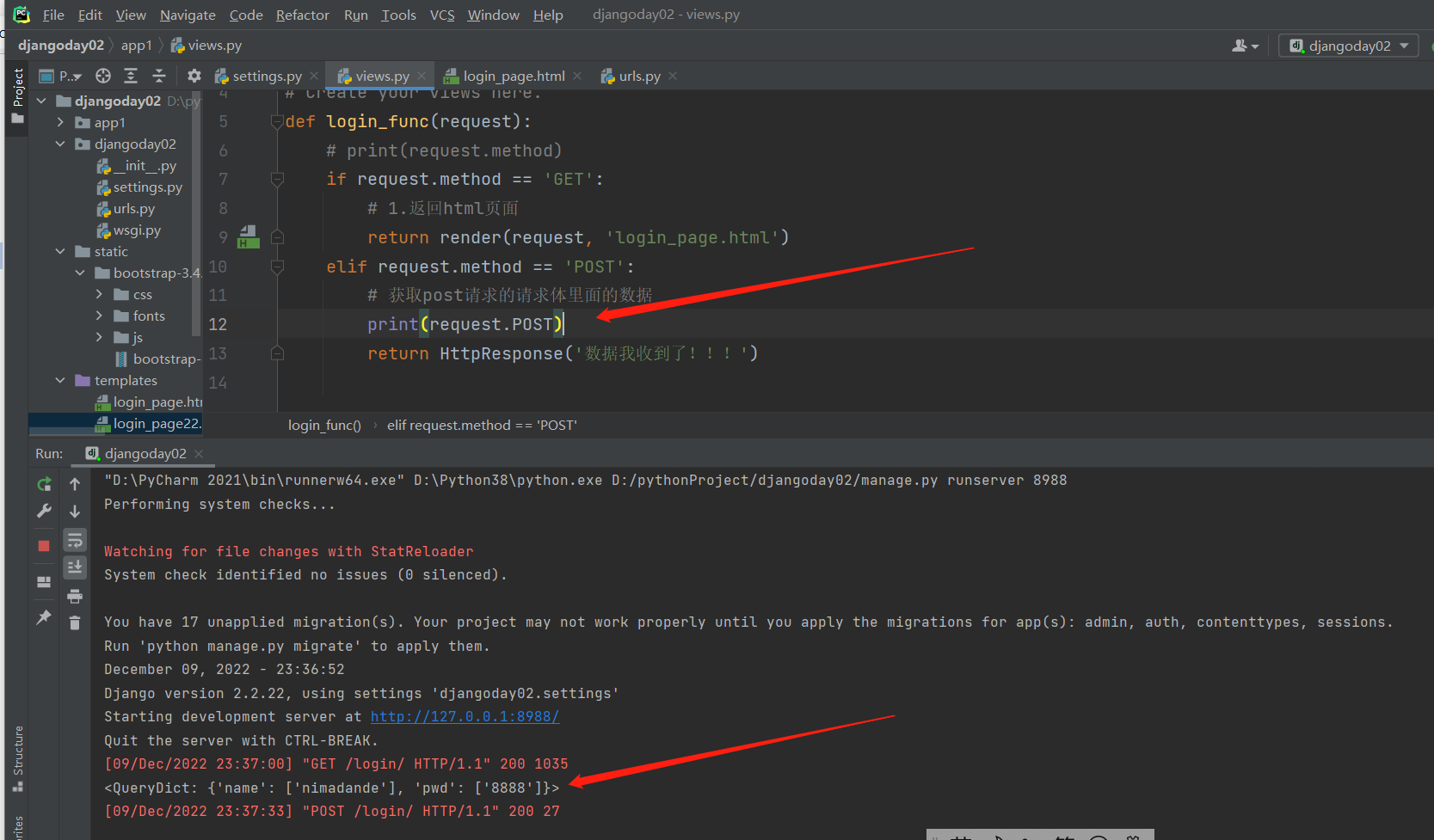Close the urls.py tab
The image size is (1434, 840).
point(673,76)
